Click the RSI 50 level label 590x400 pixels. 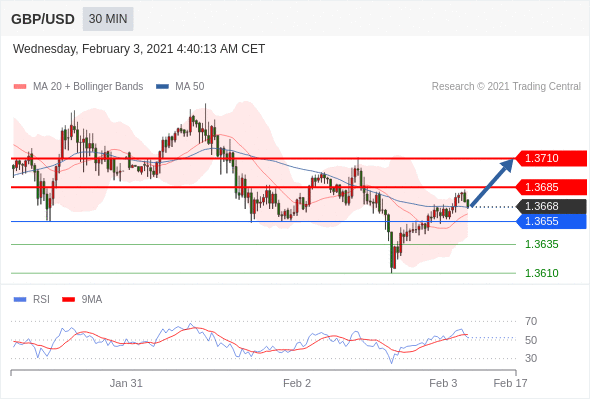(x=531, y=340)
